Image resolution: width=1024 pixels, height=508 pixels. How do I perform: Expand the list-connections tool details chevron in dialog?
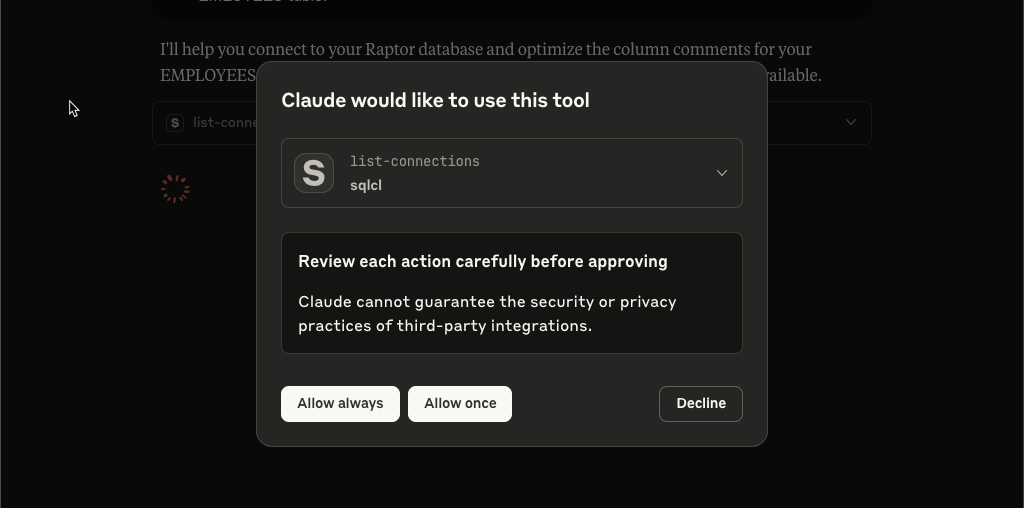722,173
